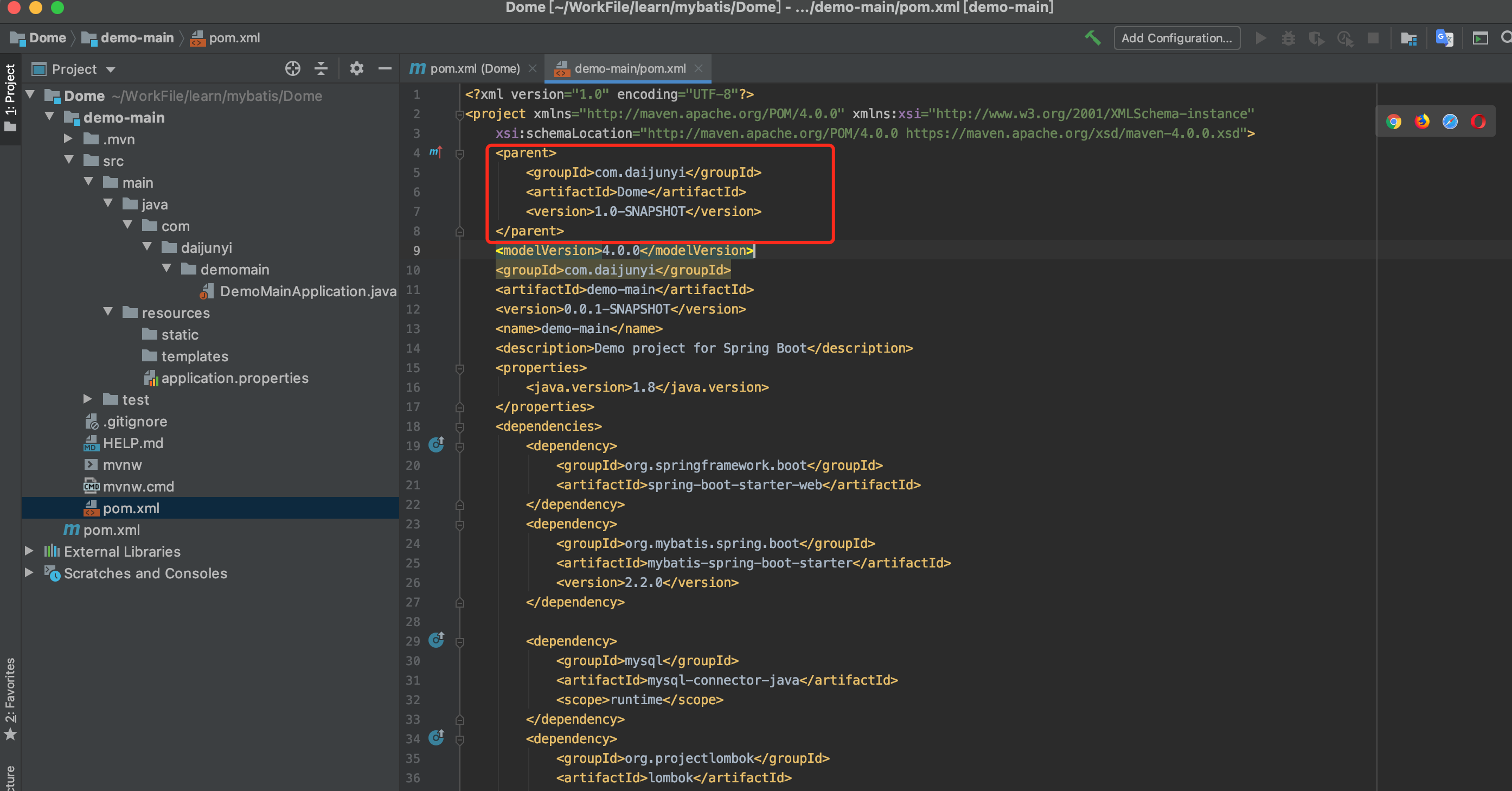
Task: Click Dome breadcrumb in navigation bar
Action: [38, 38]
